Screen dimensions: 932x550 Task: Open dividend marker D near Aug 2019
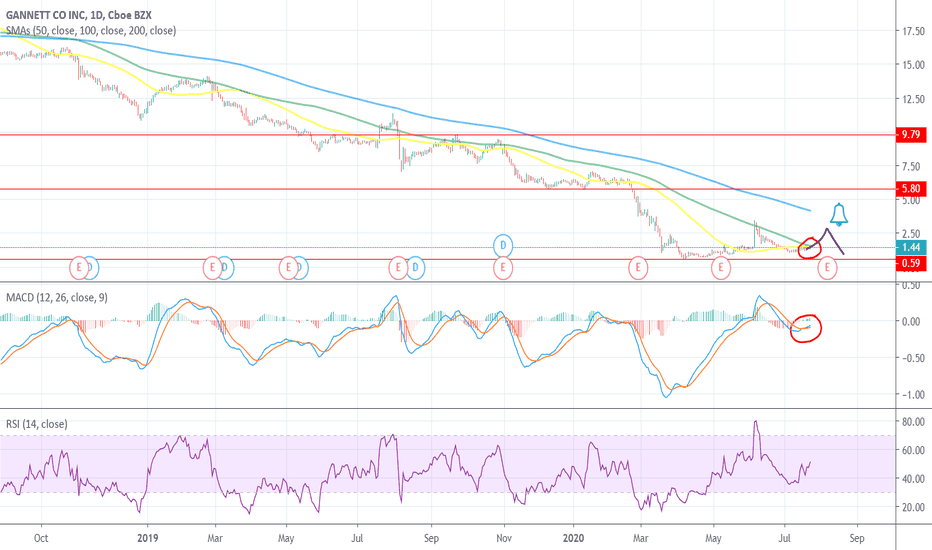tap(415, 268)
